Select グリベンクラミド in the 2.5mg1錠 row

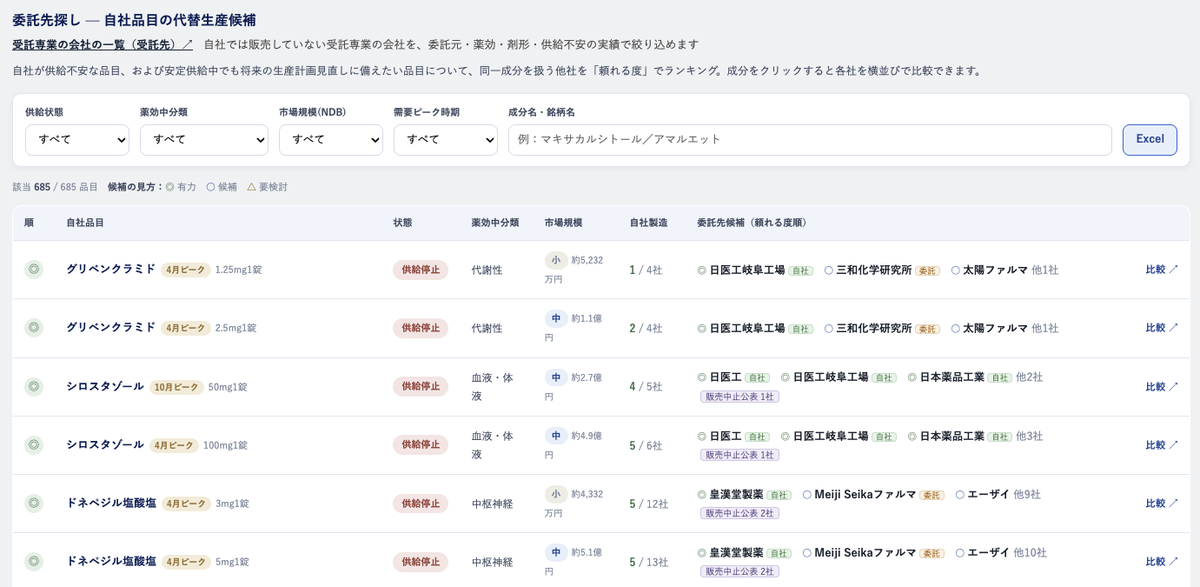(x=111, y=327)
